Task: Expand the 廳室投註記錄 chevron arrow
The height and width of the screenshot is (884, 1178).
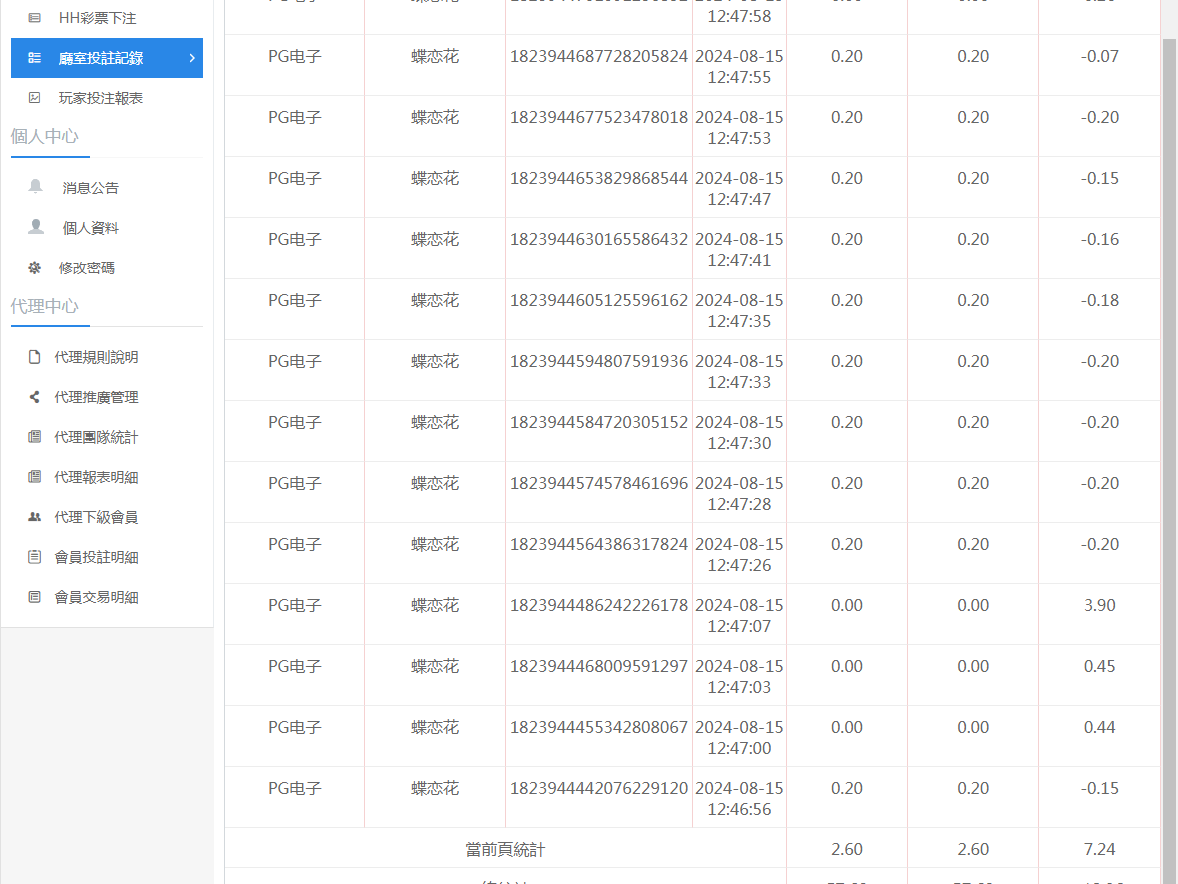Action: click(x=191, y=58)
